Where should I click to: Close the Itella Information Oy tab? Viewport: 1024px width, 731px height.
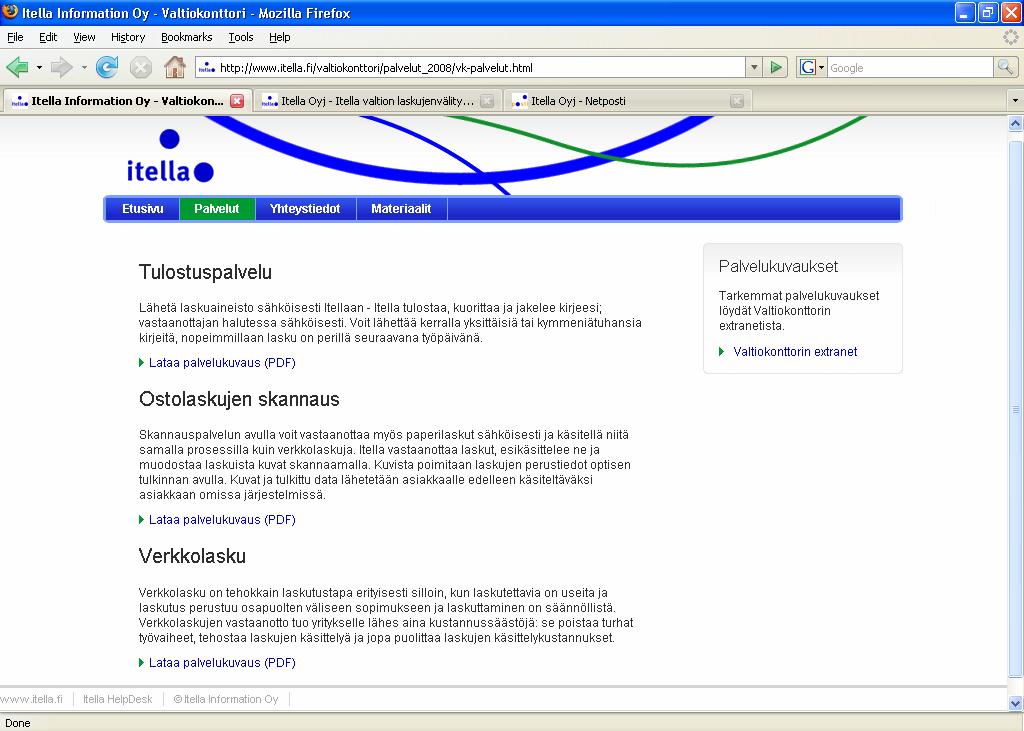coord(237,101)
